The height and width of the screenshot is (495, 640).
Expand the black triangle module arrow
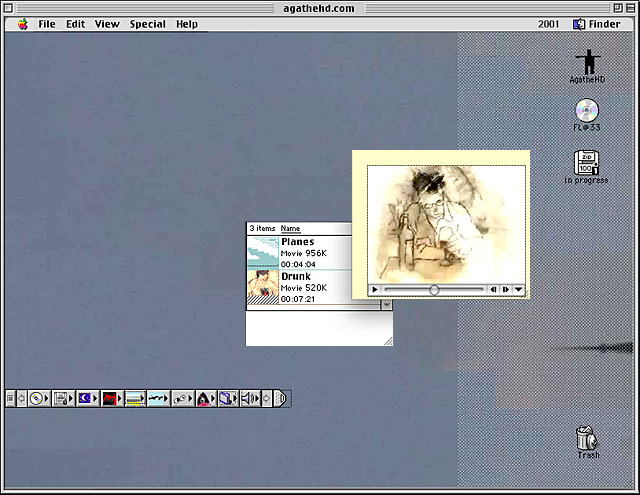coord(213,398)
